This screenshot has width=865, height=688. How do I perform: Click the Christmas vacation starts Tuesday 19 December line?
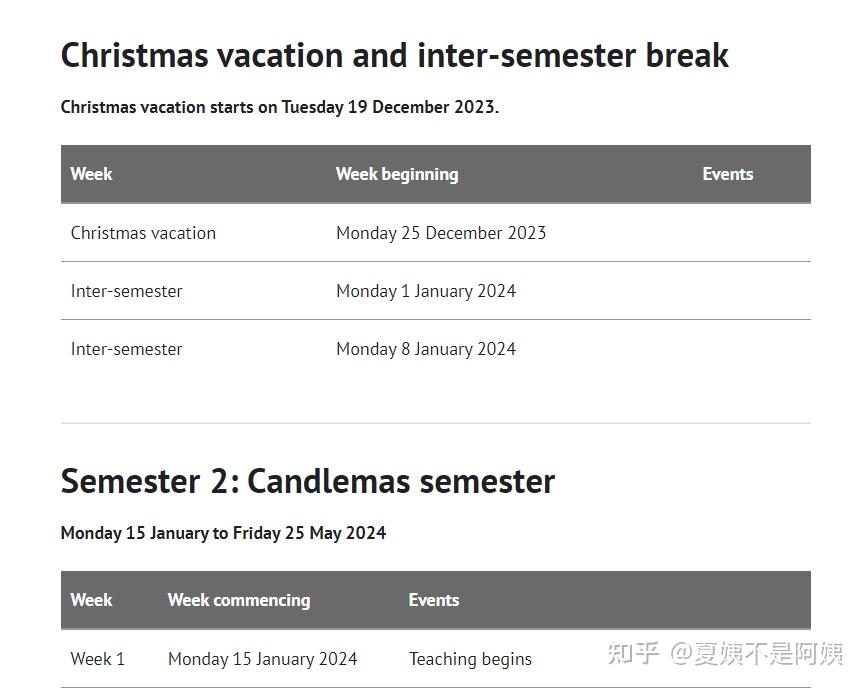[280, 107]
